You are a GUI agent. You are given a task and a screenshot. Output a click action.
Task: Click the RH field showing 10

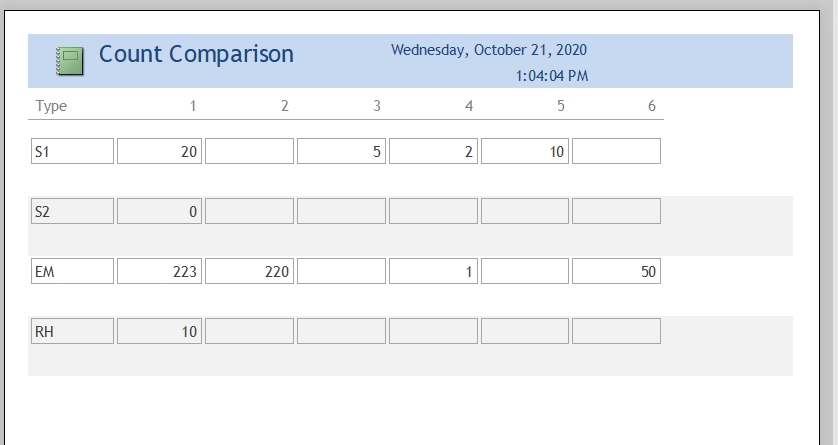[159, 331]
